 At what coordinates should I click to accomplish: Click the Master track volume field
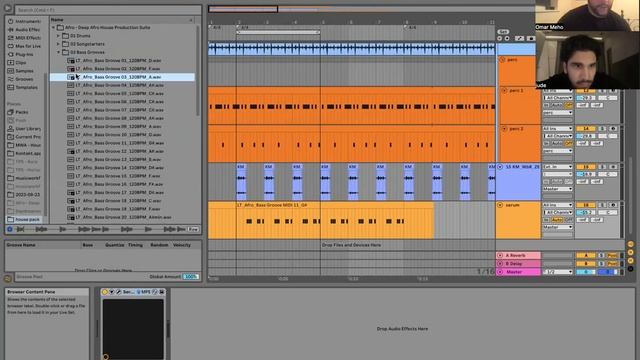tap(586, 272)
